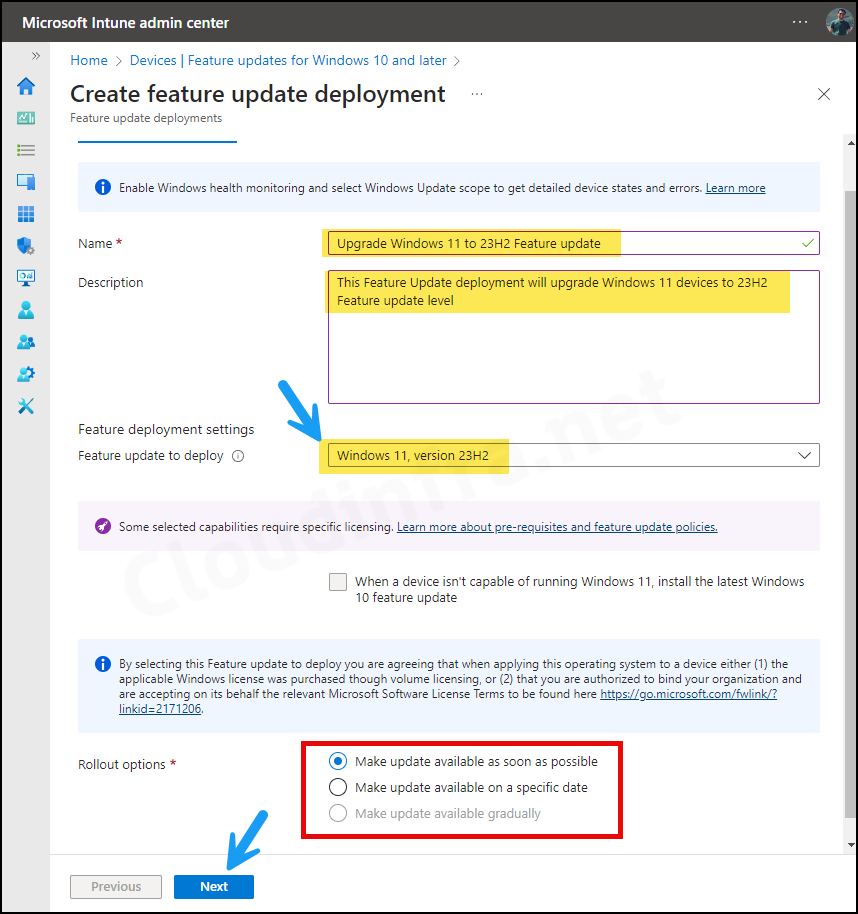The width and height of the screenshot is (858, 914).
Task: Open the Reports monitor icon
Action: [26, 278]
